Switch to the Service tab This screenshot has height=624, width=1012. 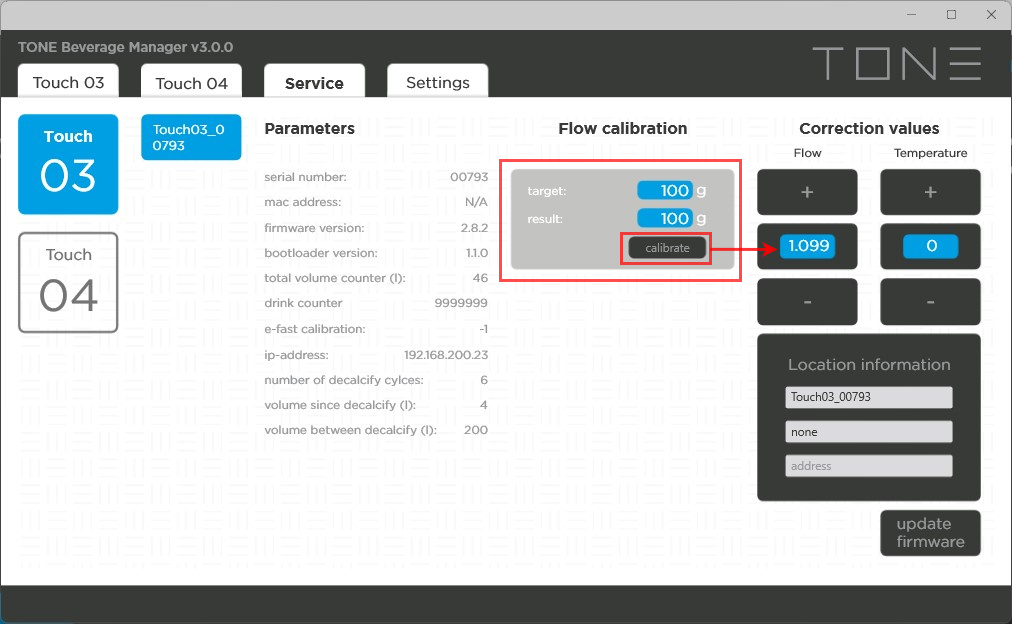314,82
